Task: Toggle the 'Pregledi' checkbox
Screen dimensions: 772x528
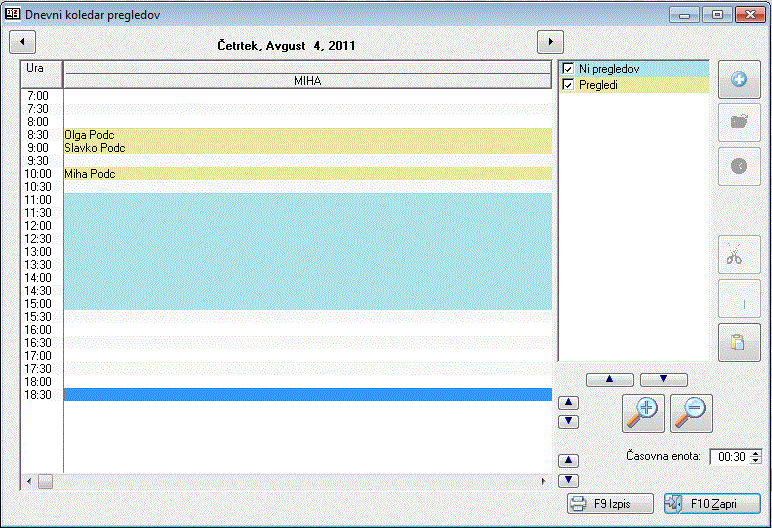Action: [568, 86]
